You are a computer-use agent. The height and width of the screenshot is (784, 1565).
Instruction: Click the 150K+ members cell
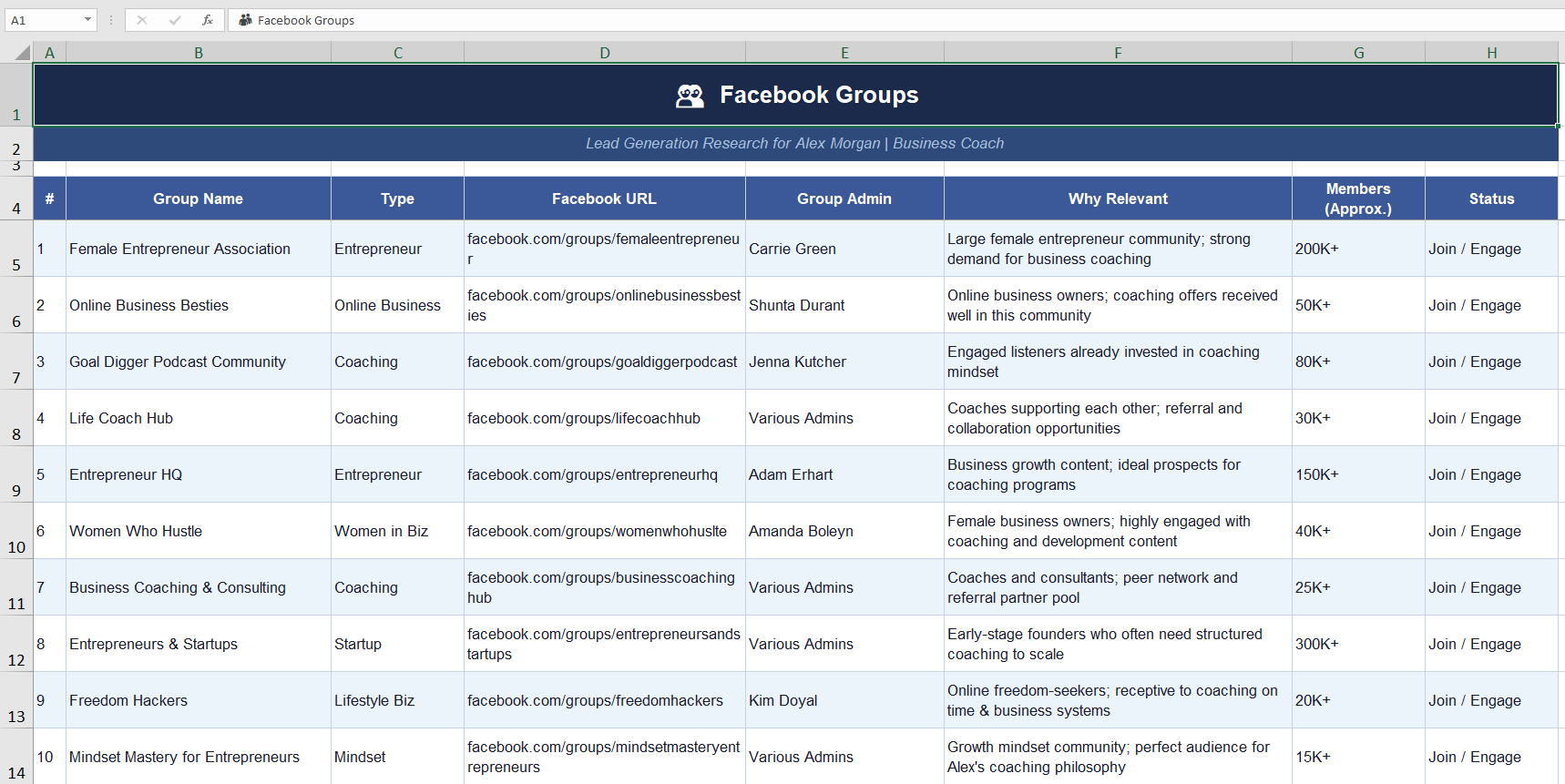[x=1358, y=474]
